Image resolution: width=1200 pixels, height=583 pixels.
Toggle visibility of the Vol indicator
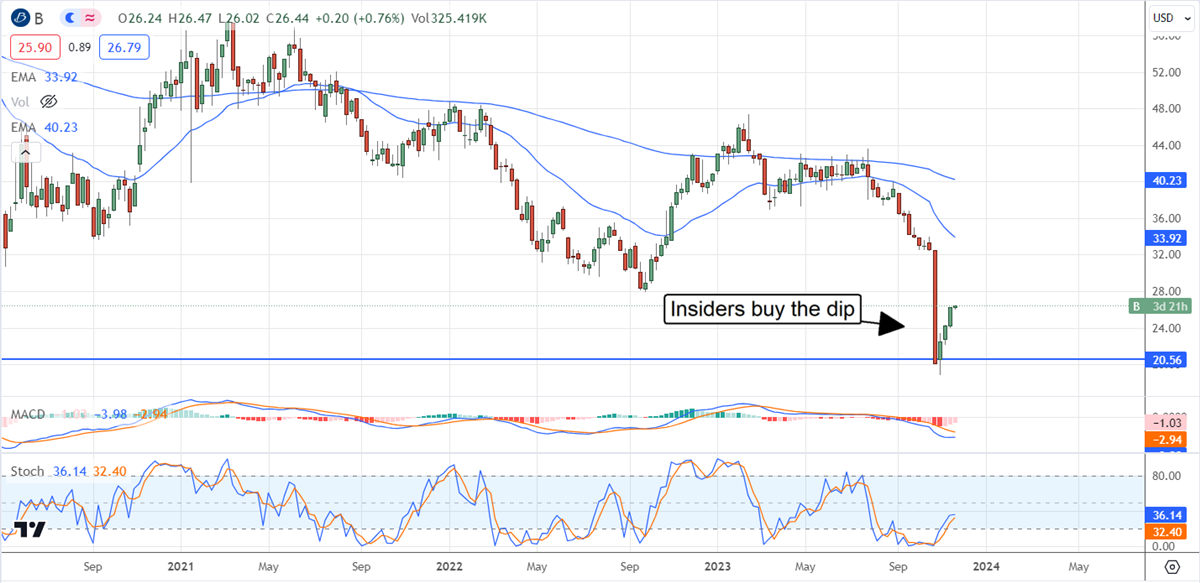pos(48,101)
